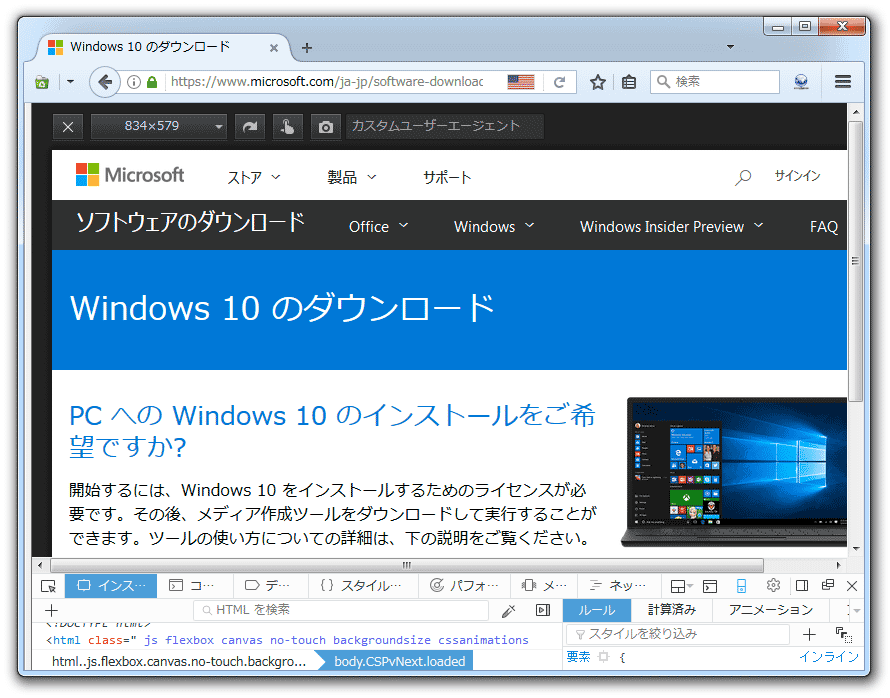Select the アニメーション tab
The image size is (890, 698).
tap(771, 610)
